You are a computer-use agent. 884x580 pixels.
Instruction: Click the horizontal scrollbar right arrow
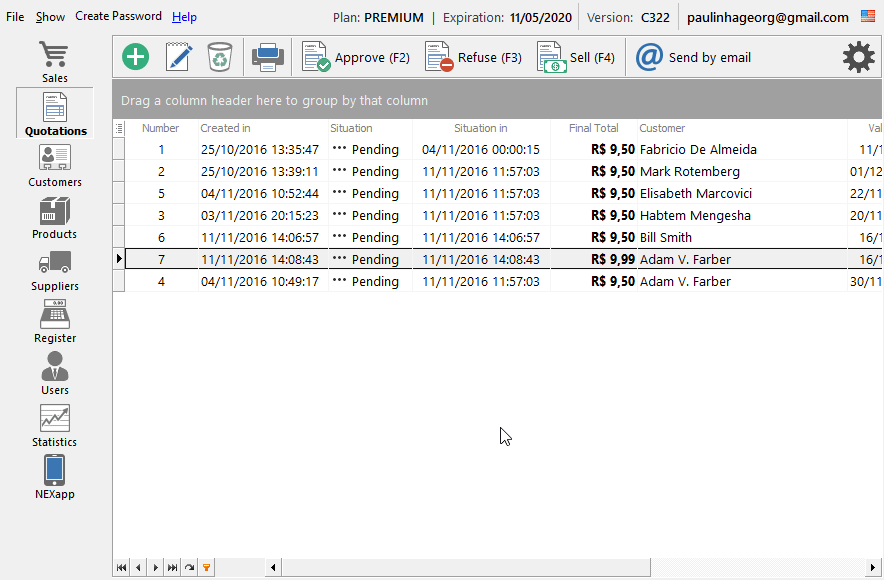[873, 568]
